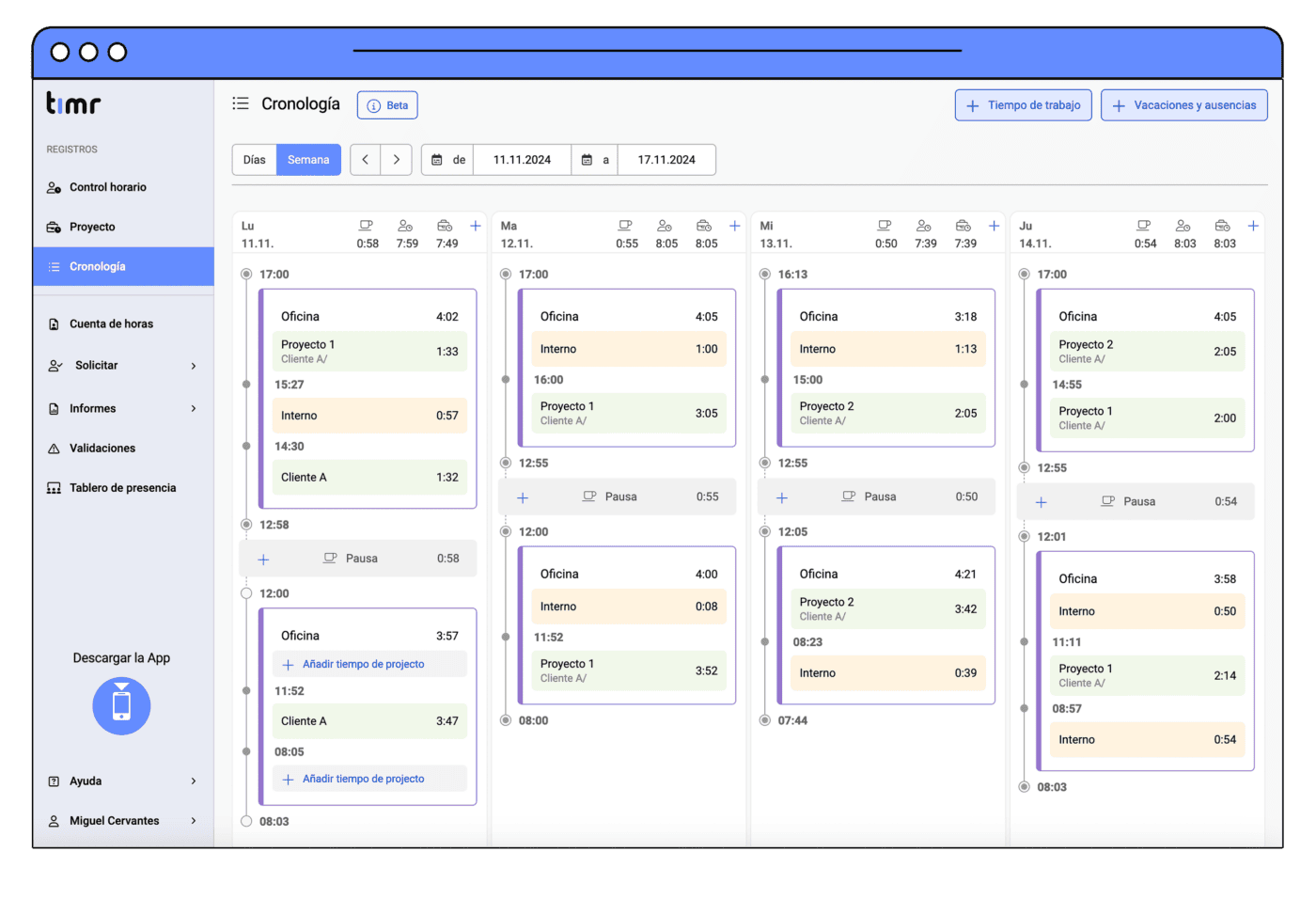Select Cronología in sidebar
Screen dimensions: 1316x899
(123, 266)
